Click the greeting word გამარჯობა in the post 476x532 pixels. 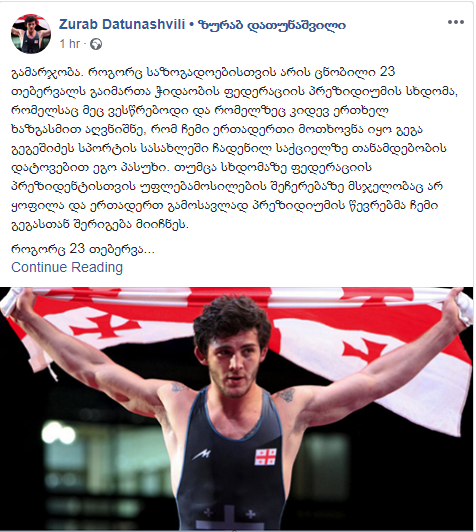coord(46,72)
